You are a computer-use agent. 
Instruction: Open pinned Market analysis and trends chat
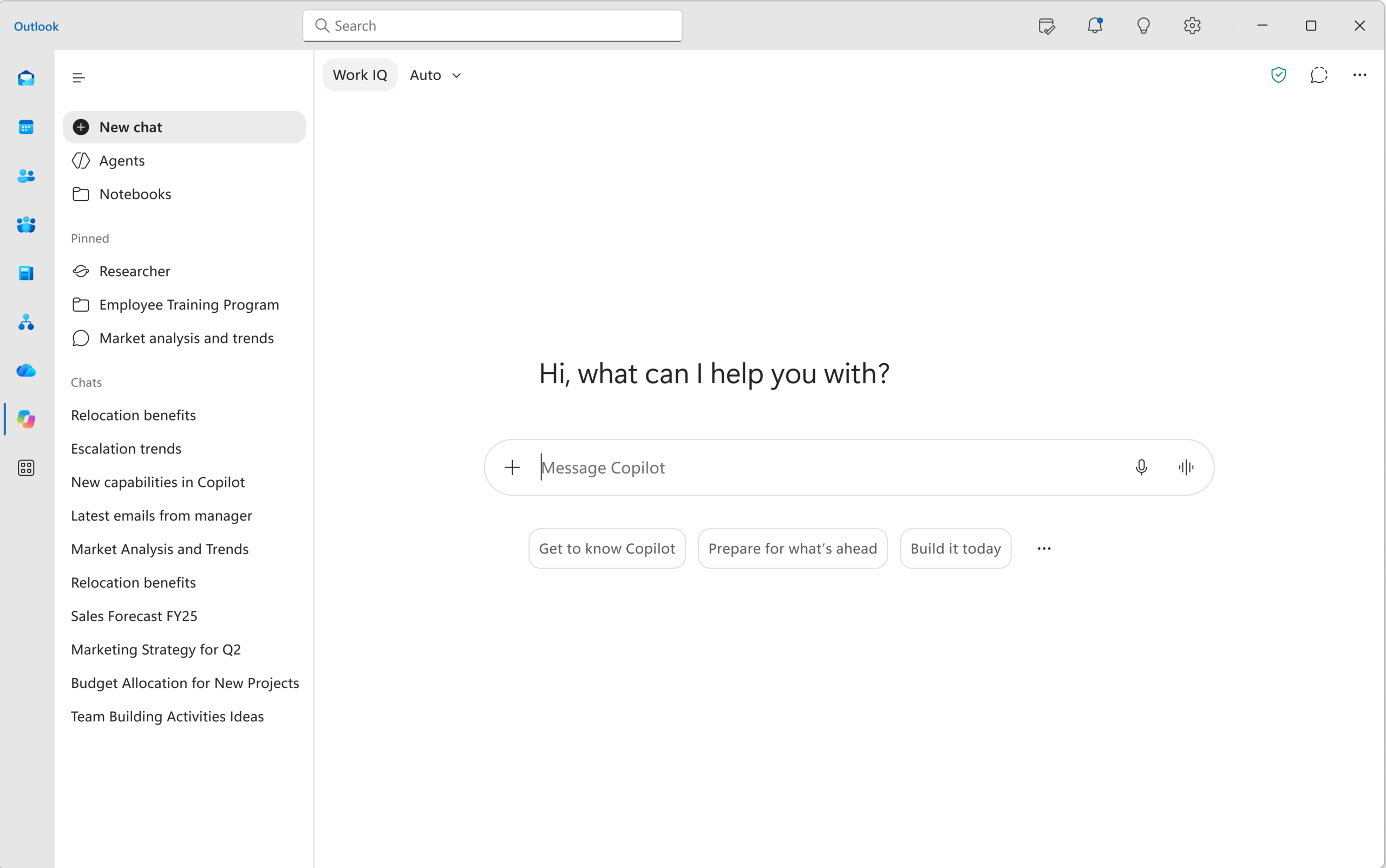click(185, 338)
